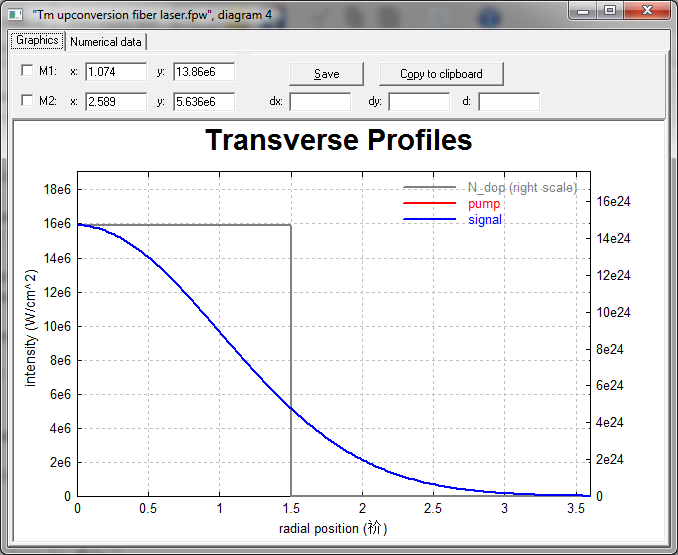Enable the M2 marker checkbox
The width and height of the screenshot is (678, 555).
(x=27, y=101)
